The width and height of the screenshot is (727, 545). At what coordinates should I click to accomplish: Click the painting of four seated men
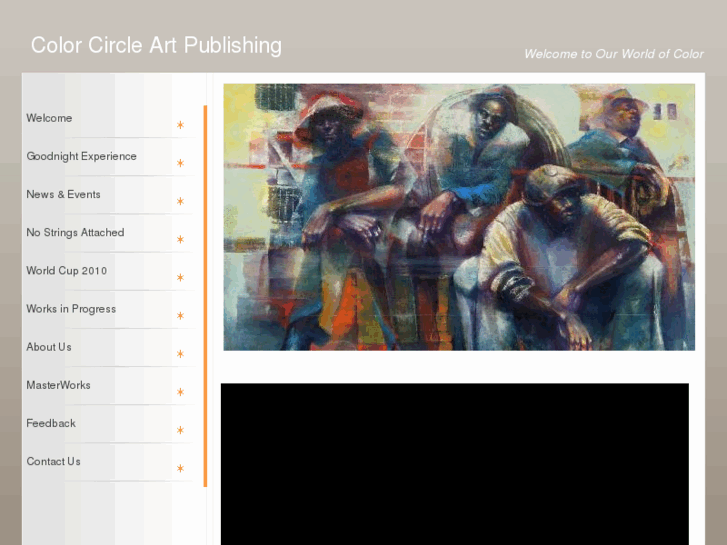459,217
